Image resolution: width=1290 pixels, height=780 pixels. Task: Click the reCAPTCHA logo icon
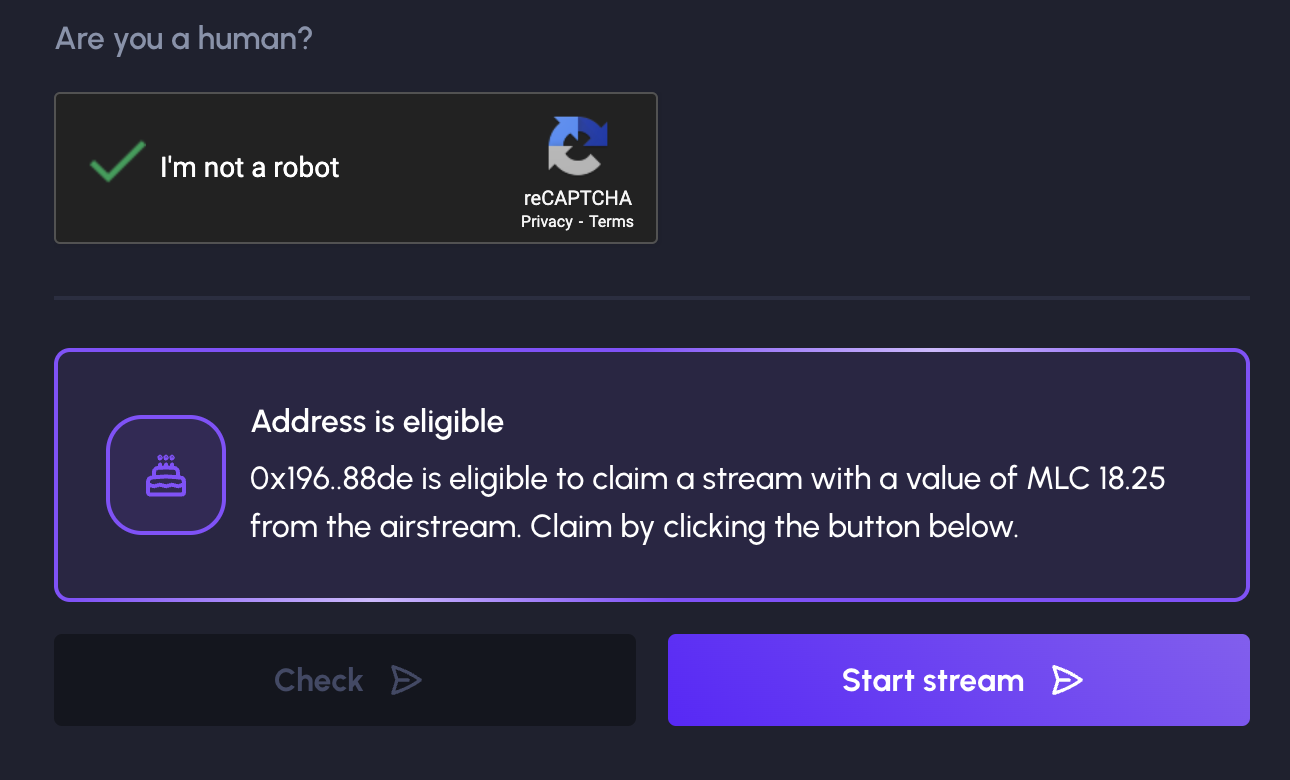pyautogui.click(x=577, y=146)
